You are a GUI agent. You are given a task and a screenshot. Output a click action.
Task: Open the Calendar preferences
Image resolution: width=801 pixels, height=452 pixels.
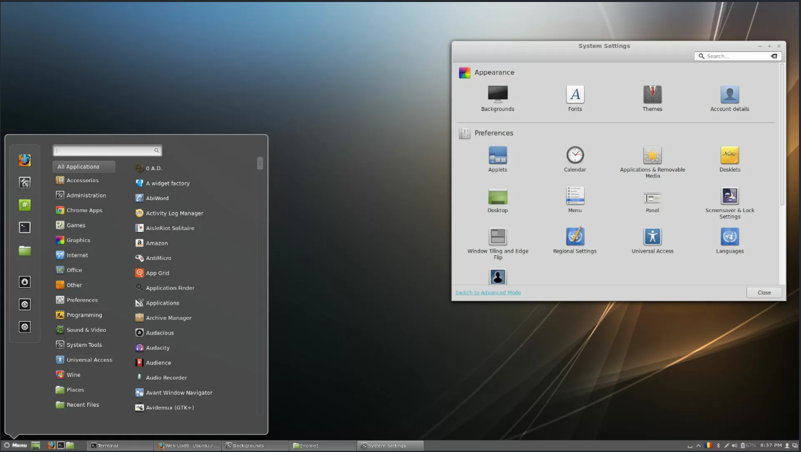click(x=575, y=156)
